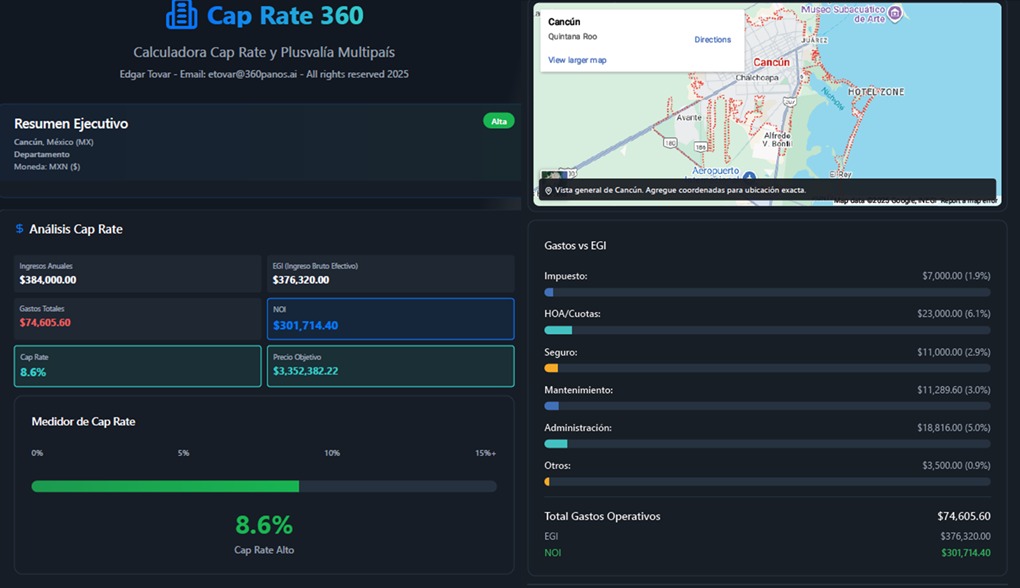Click the Cancún label on the map
This screenshot has width=1020, height=588.
click(770, 61)
